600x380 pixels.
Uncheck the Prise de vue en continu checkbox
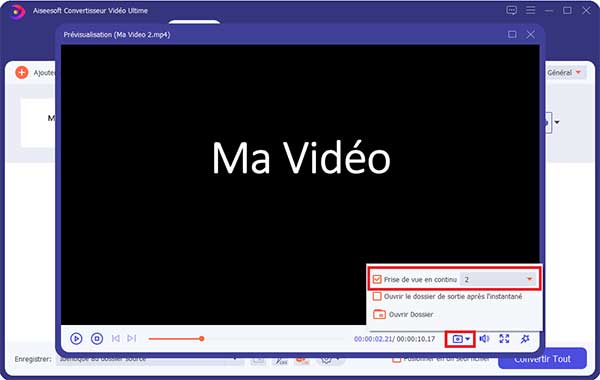(x=377, y=279)
